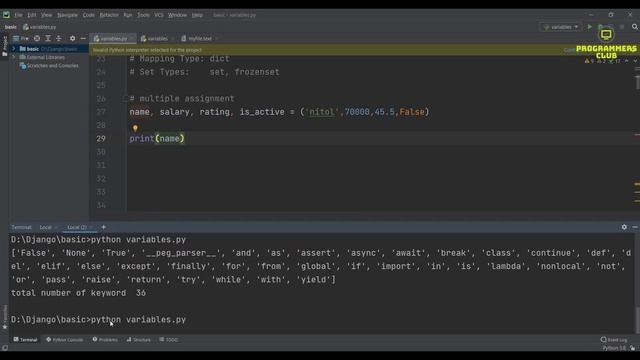Expand the 'basic' project folder
The width and height of the screenshot is (640, 360).
(x=14, y=49)
